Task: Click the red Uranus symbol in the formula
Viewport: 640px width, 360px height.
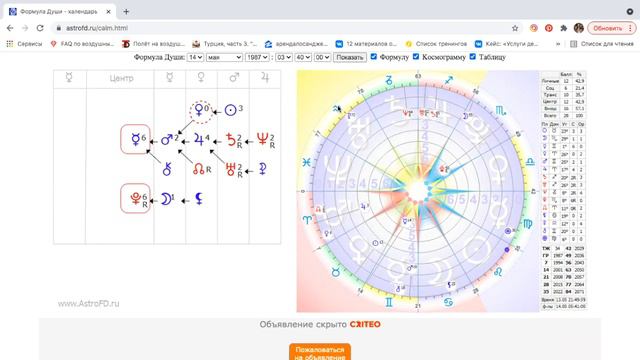Action: coord(231,169)
